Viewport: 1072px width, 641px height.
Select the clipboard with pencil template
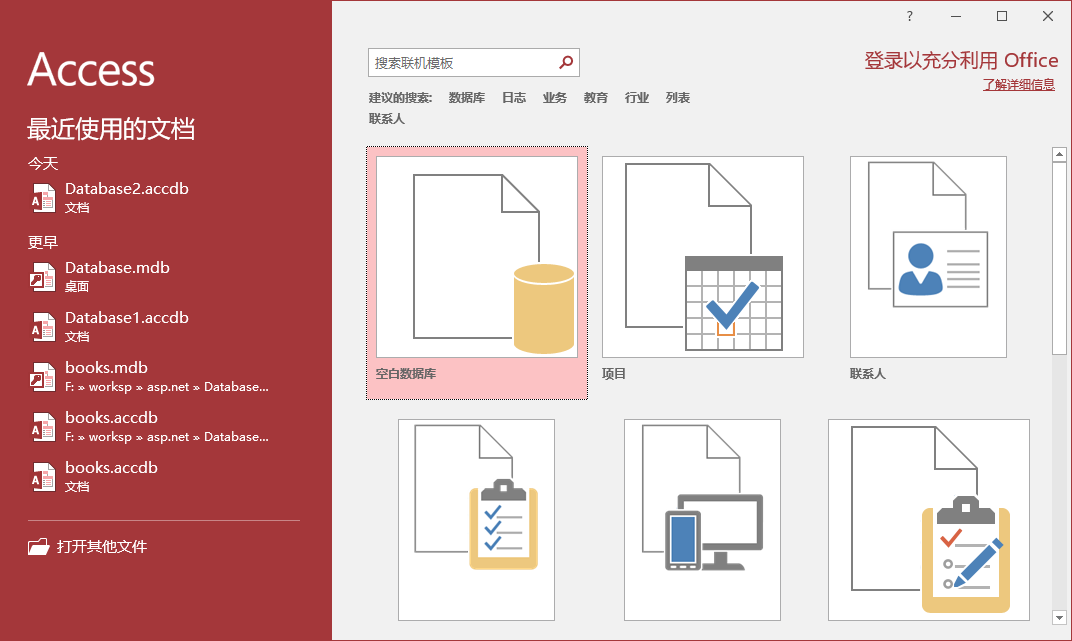[x=928, y=519]
